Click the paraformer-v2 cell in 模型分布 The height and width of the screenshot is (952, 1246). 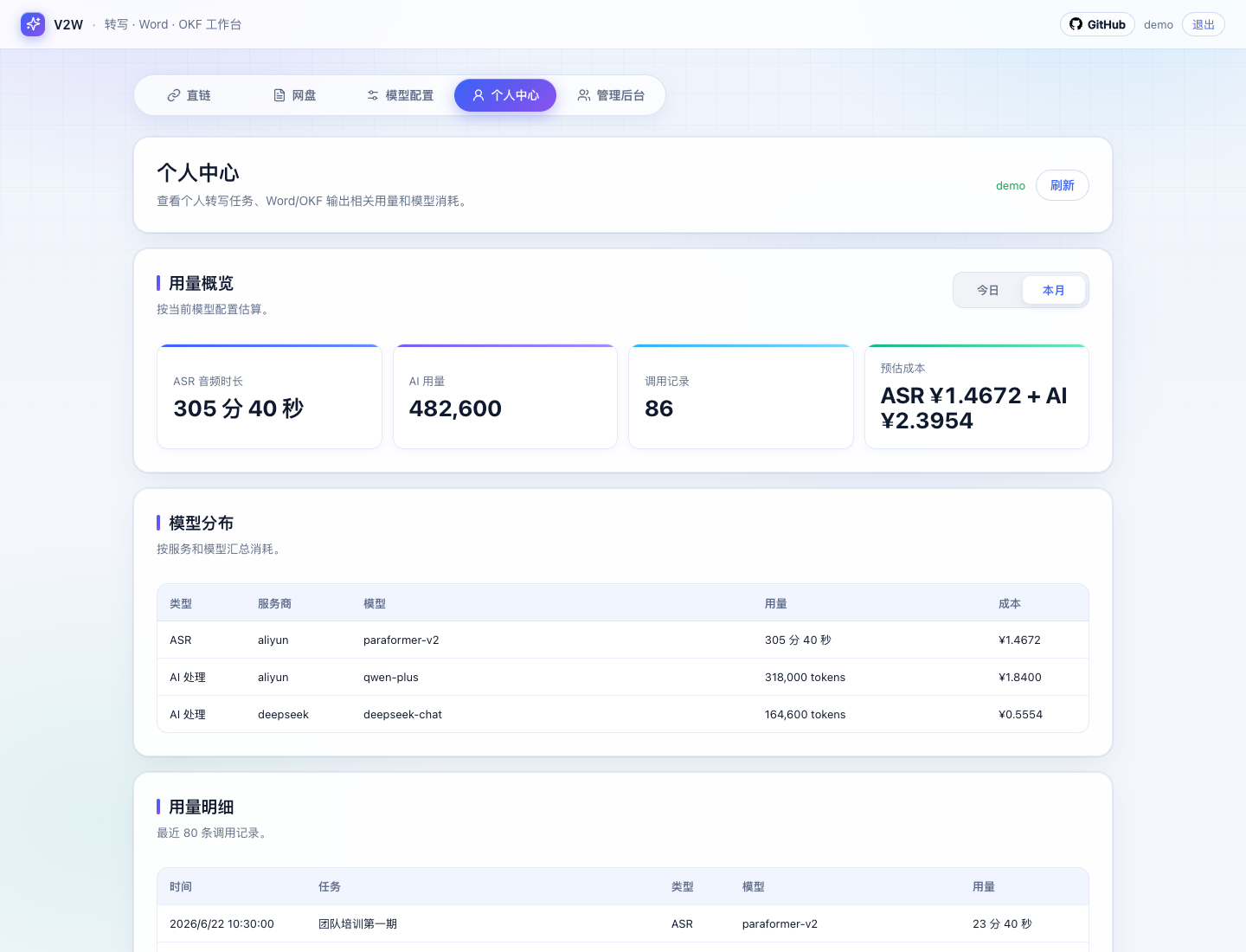click(401, 640)
